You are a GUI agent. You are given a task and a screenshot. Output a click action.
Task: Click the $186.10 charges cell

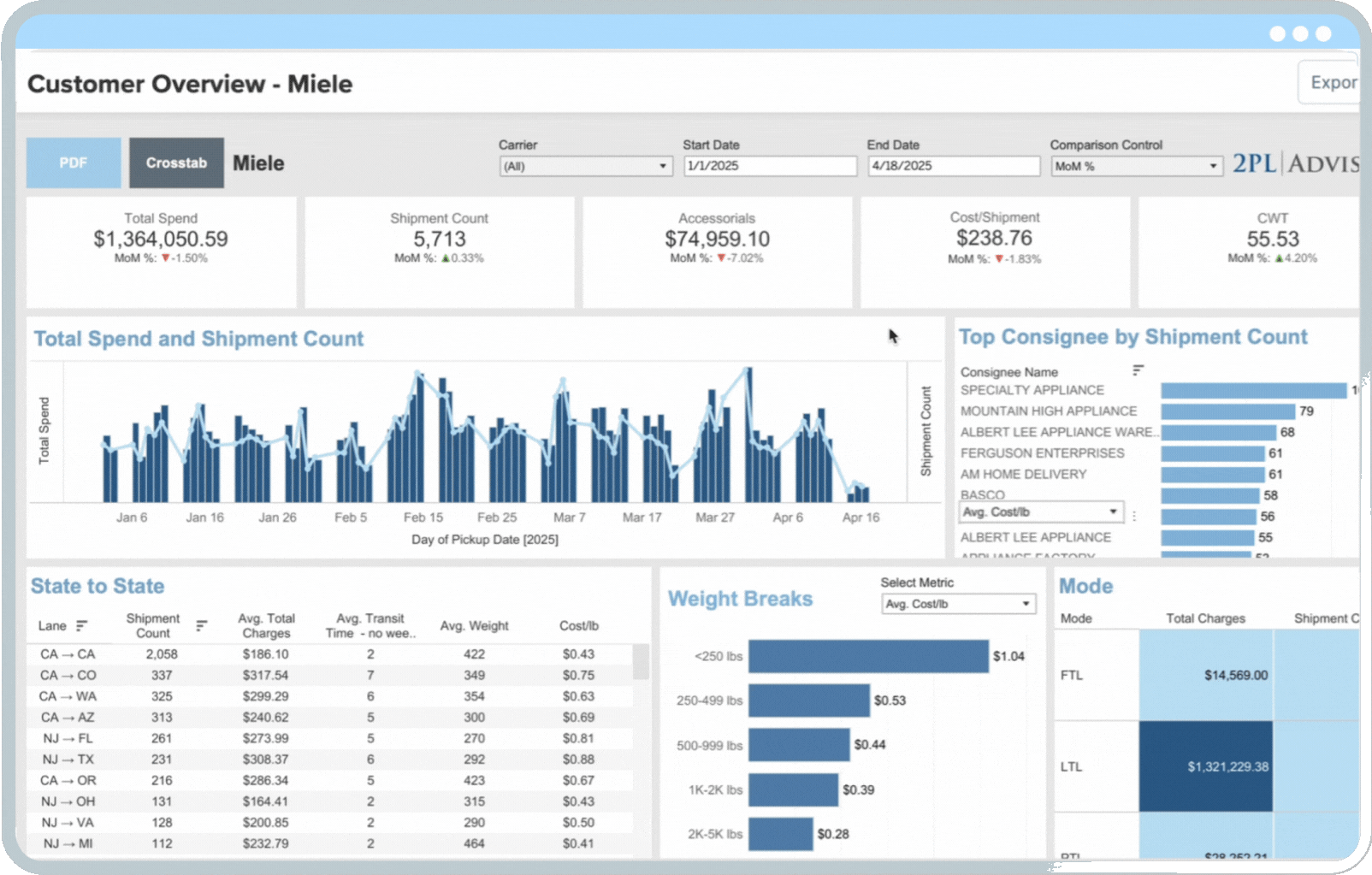pyautogui.click(x=266, y=654)
